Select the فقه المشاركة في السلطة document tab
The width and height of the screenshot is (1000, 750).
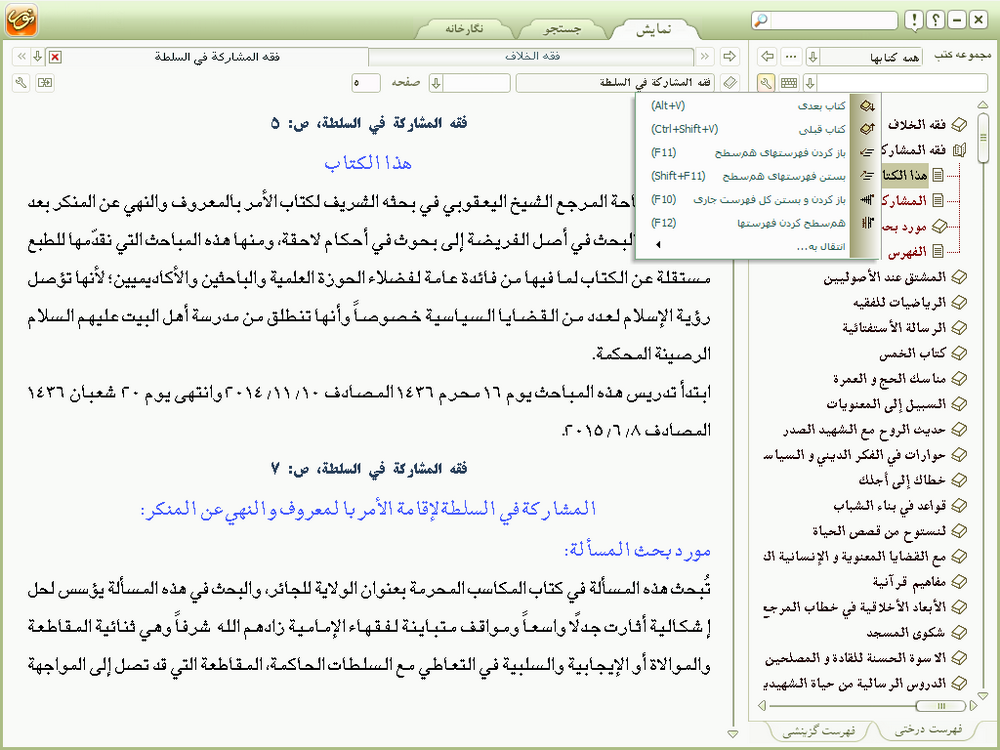pos(217,56)
